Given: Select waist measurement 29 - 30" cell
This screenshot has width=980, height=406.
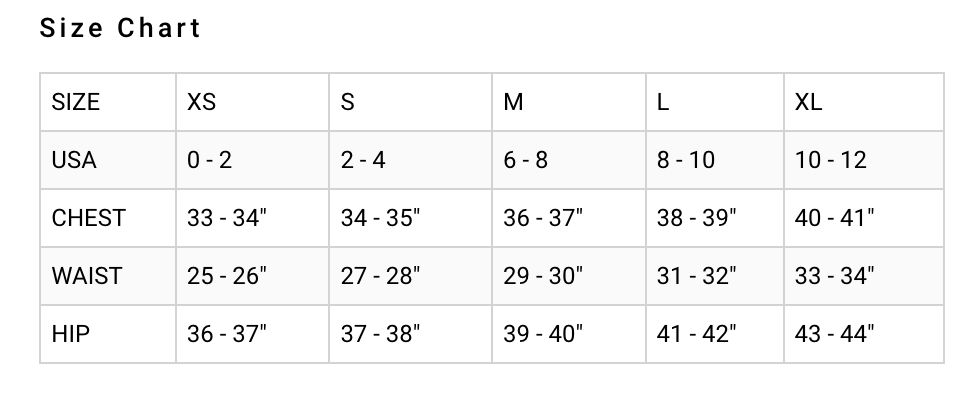Looking at the screenshot, I should click(543, 276).
